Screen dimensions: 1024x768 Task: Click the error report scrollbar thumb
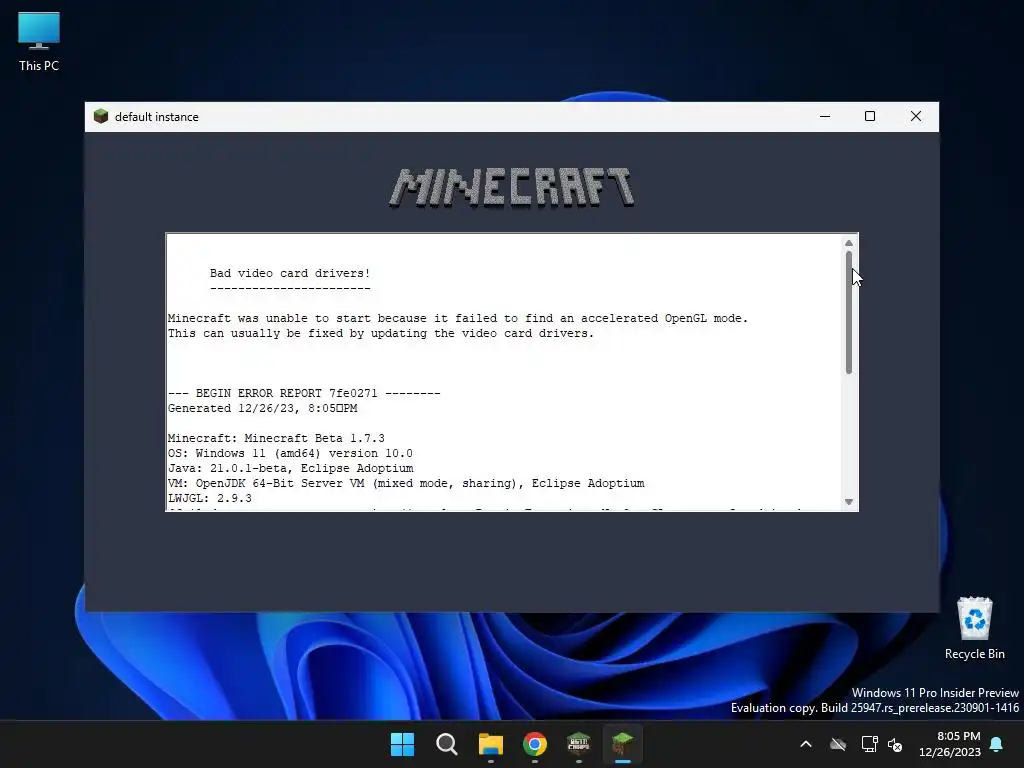pyautogui.click(x=849, y=312)
